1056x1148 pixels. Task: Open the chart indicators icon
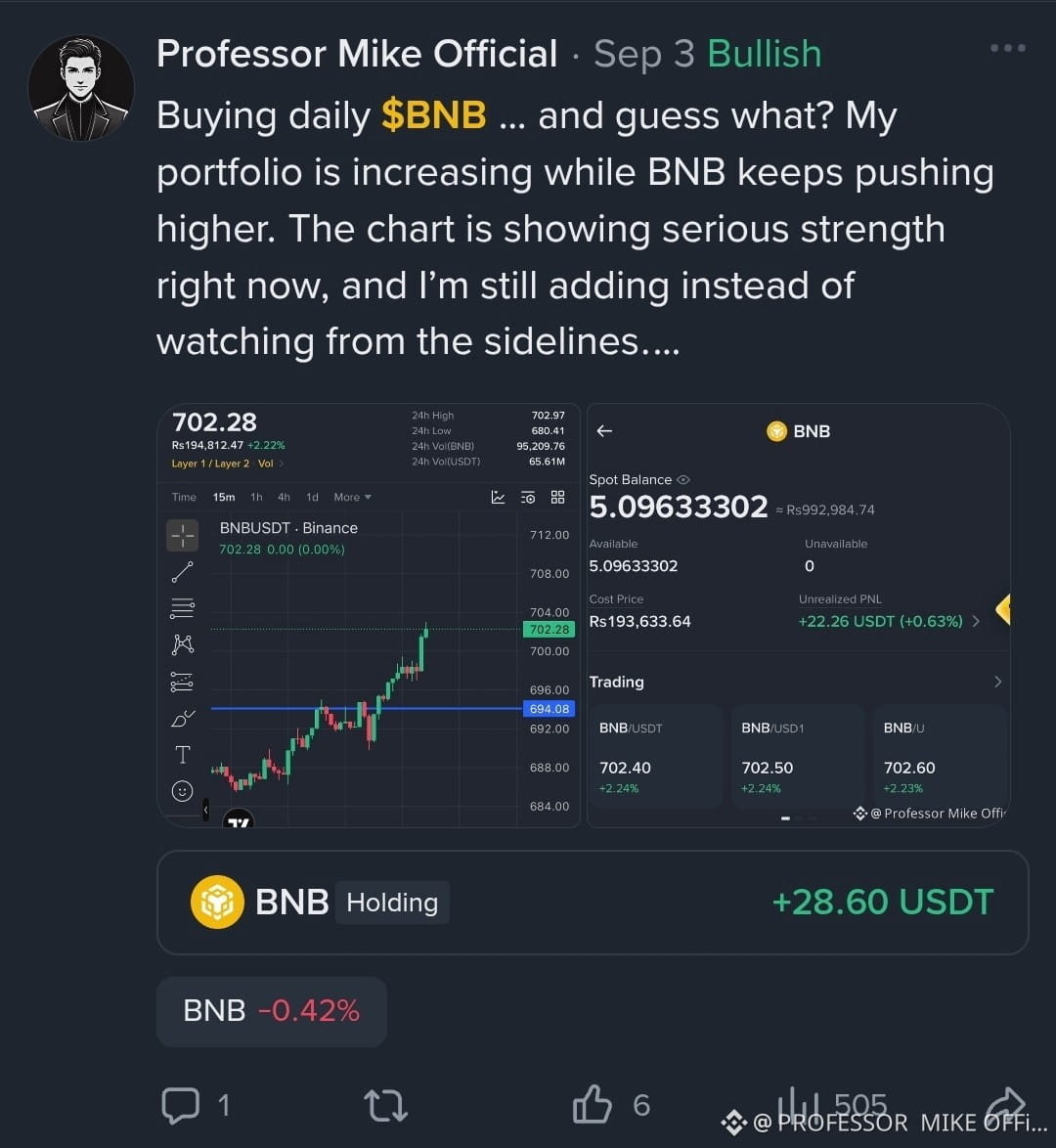pos(498,497)
